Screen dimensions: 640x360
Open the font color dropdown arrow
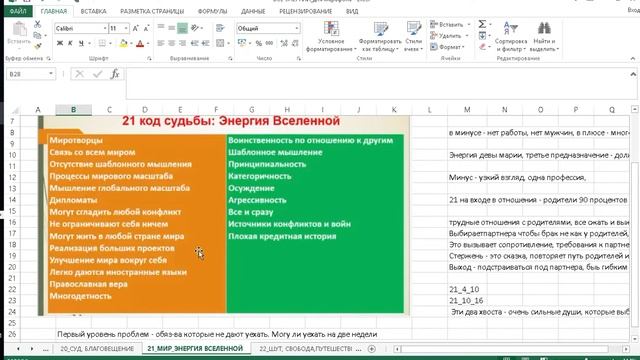pyautogui.click(x=148, y=43)
